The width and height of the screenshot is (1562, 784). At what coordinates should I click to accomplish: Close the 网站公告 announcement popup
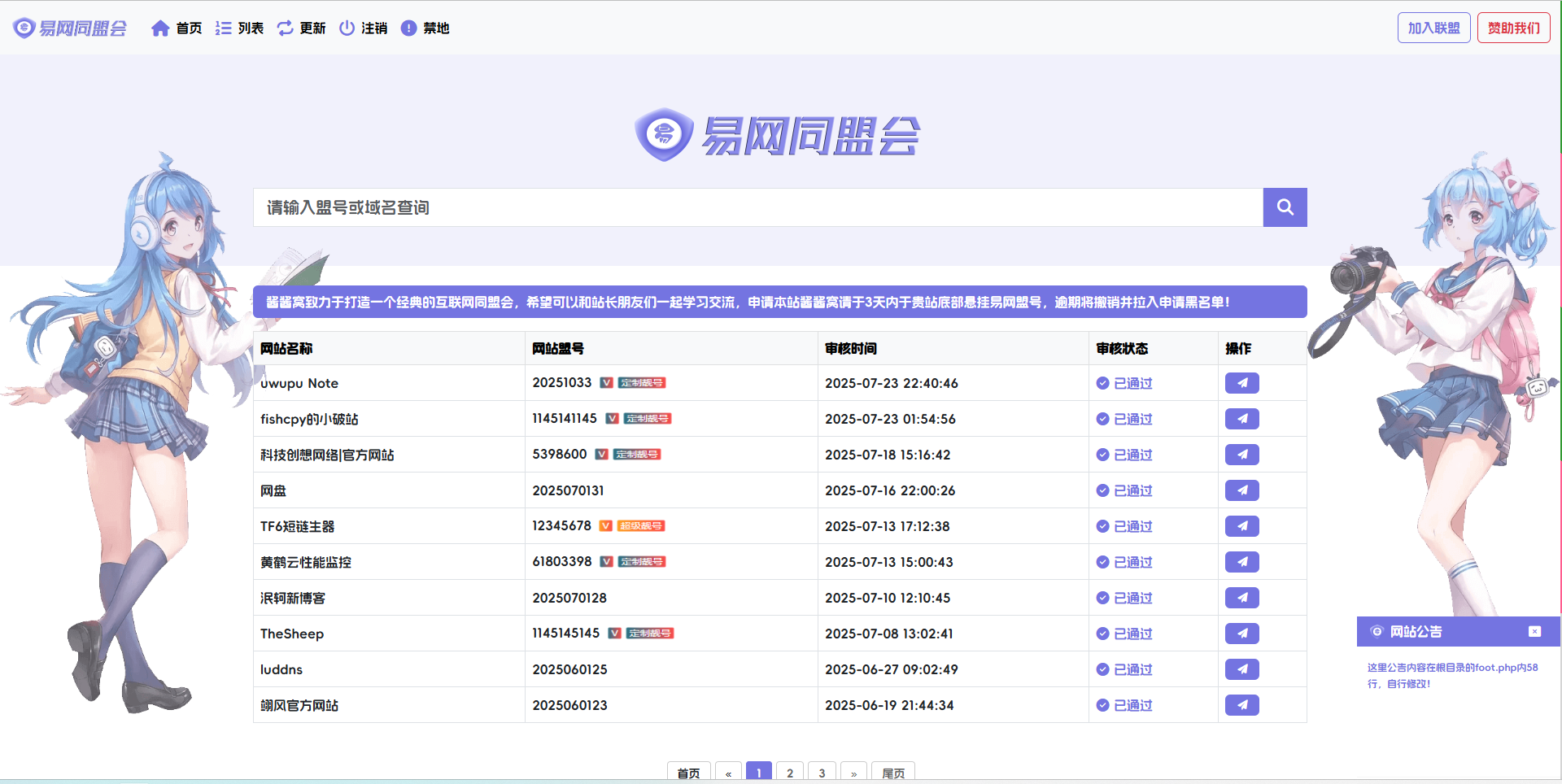[x=1534, y=632]
